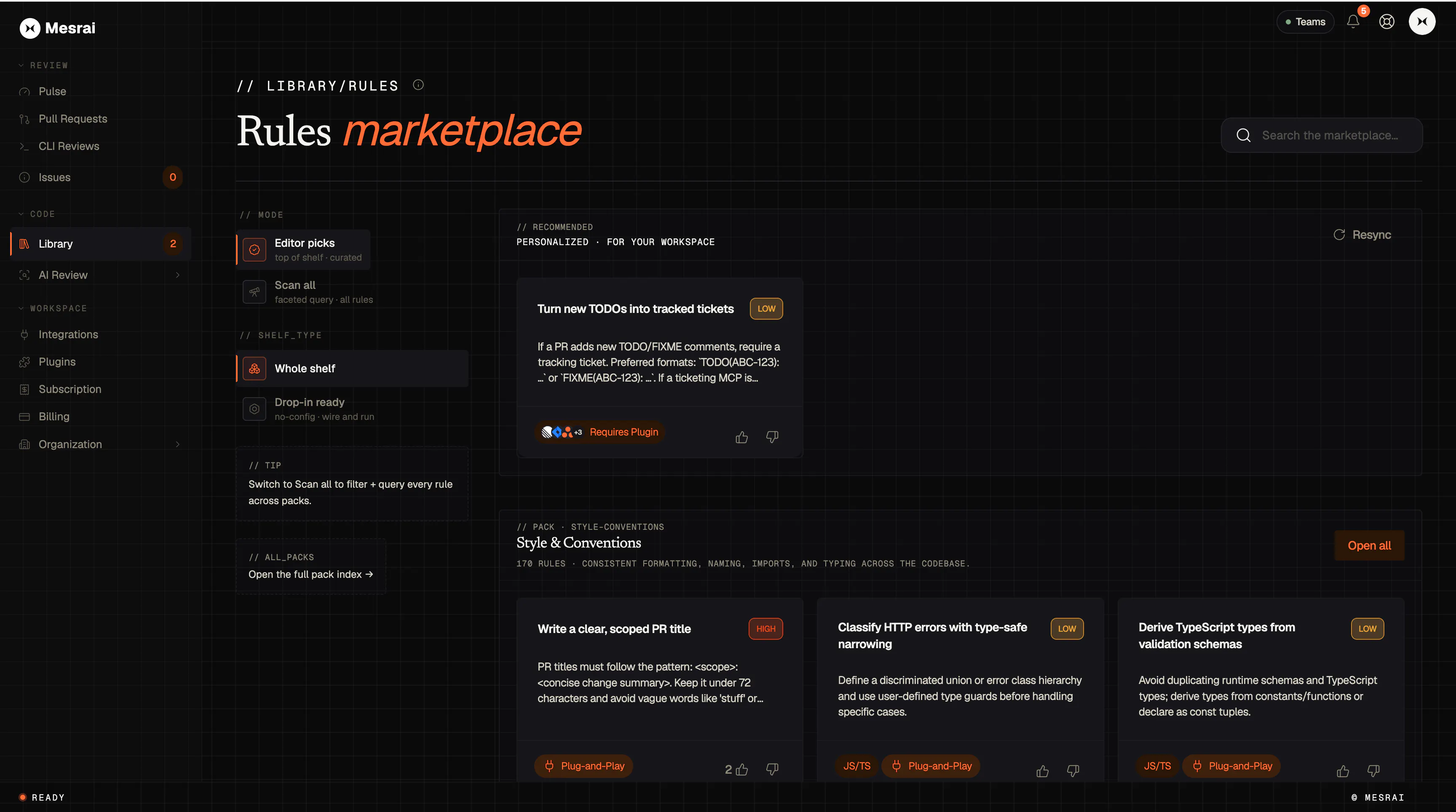Click the Whole shelf icon
1456x812 pixels.
point(254,369)
